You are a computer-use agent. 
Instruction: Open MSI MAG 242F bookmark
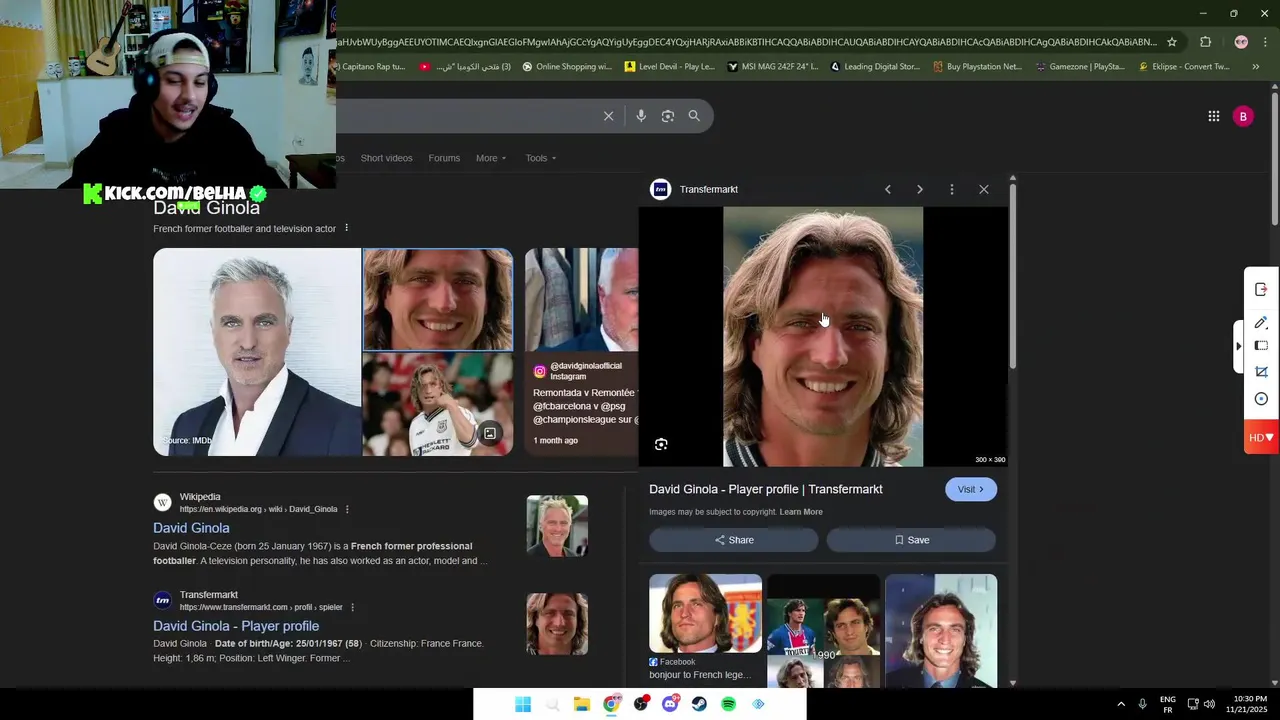coord(773,67)
